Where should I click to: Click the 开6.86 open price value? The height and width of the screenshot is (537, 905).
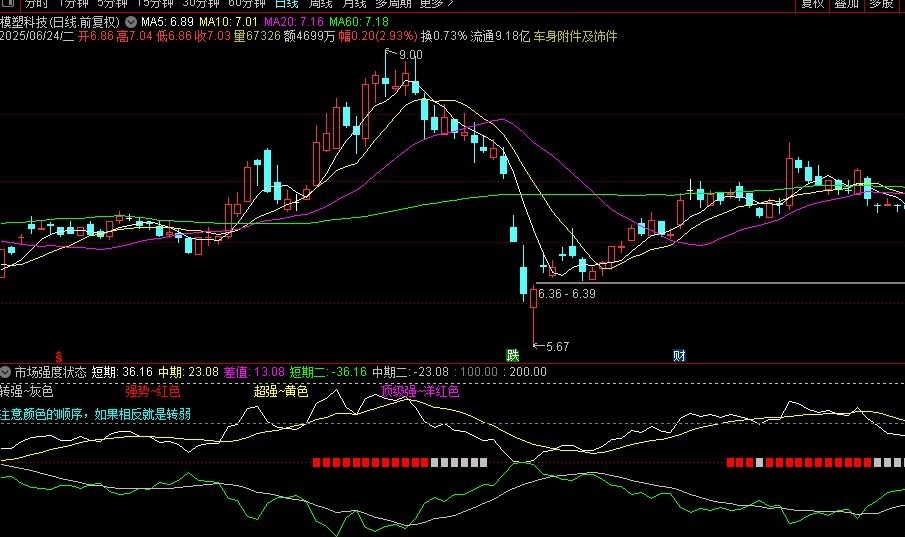point(96,36)
